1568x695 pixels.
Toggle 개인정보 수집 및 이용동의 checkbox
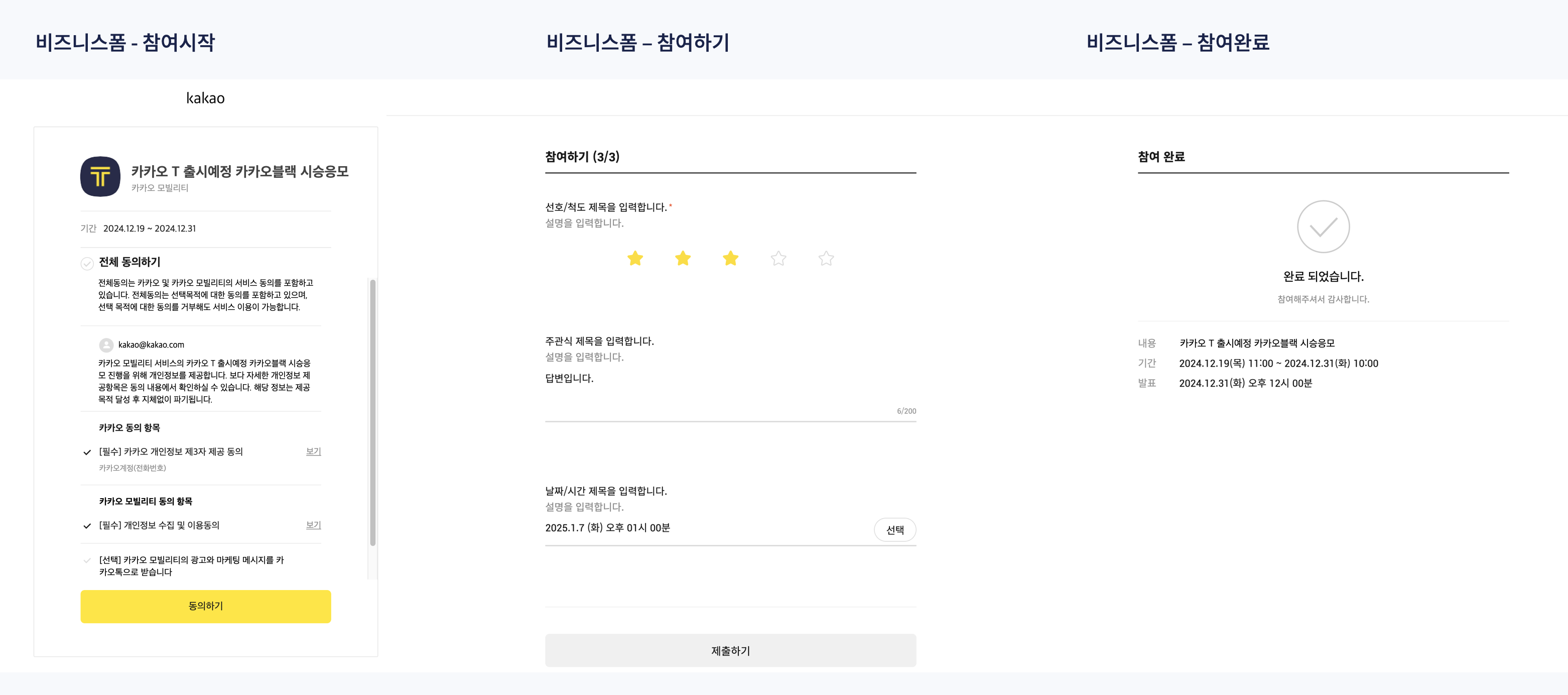tap(87, 526)
